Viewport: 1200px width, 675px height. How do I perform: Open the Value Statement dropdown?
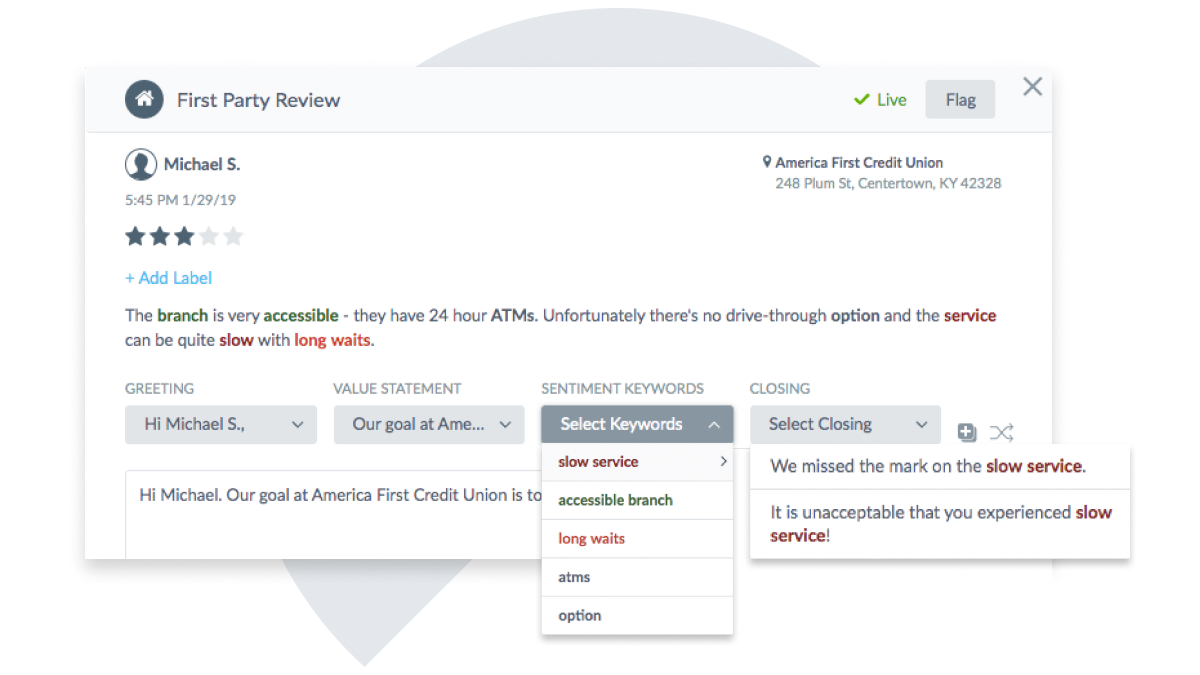click(429, 424)
